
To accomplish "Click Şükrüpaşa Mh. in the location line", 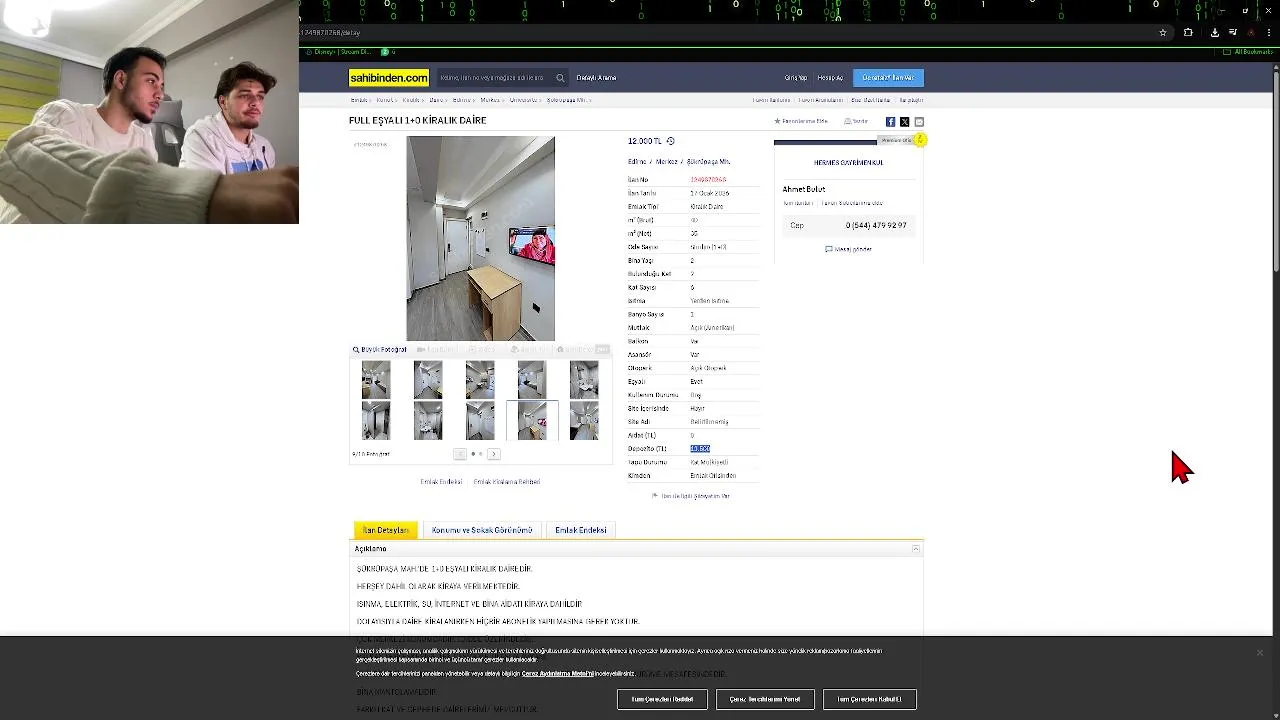I will pos(709,162).
